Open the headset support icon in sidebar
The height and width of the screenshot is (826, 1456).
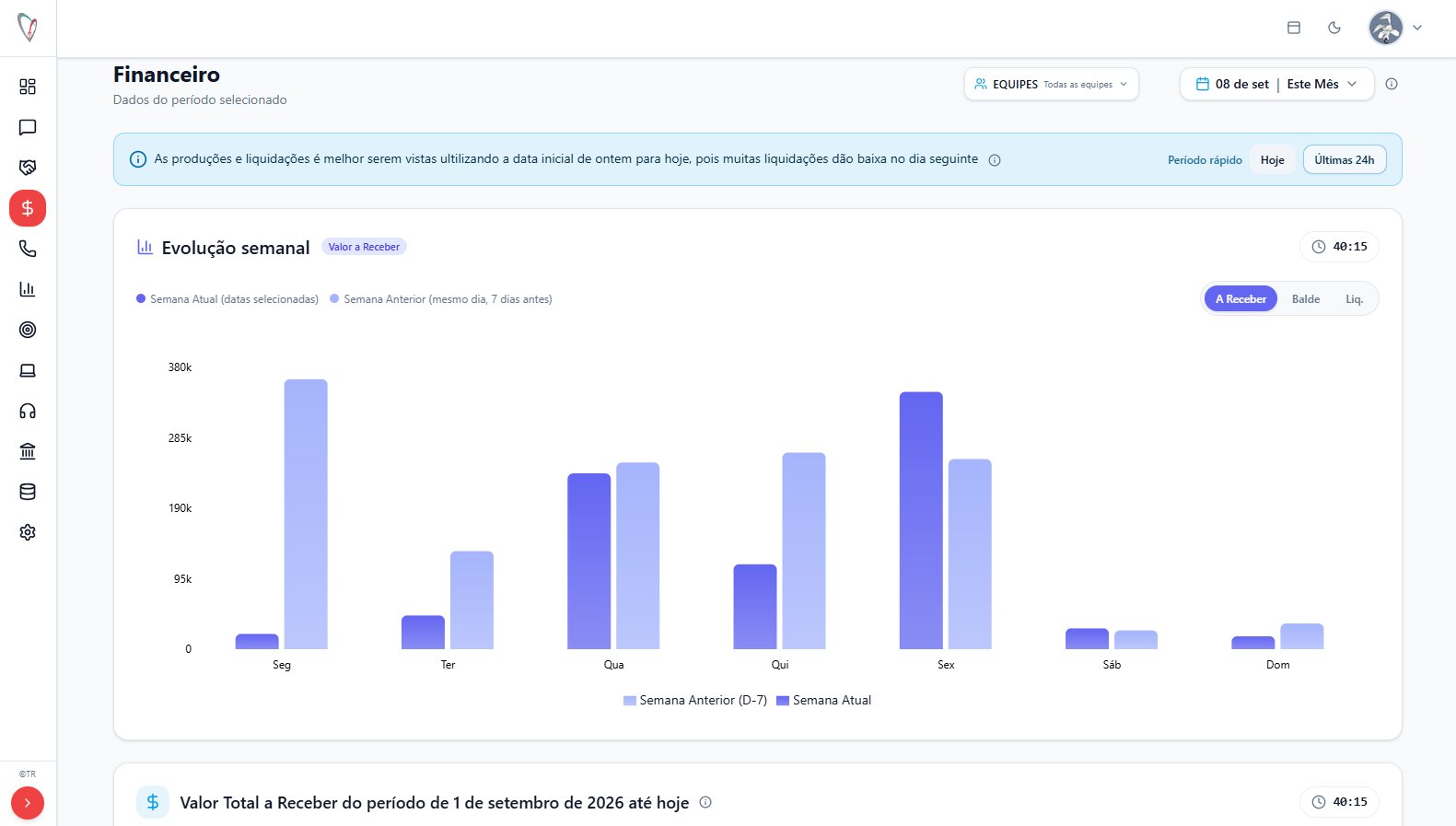coord(28,411)
